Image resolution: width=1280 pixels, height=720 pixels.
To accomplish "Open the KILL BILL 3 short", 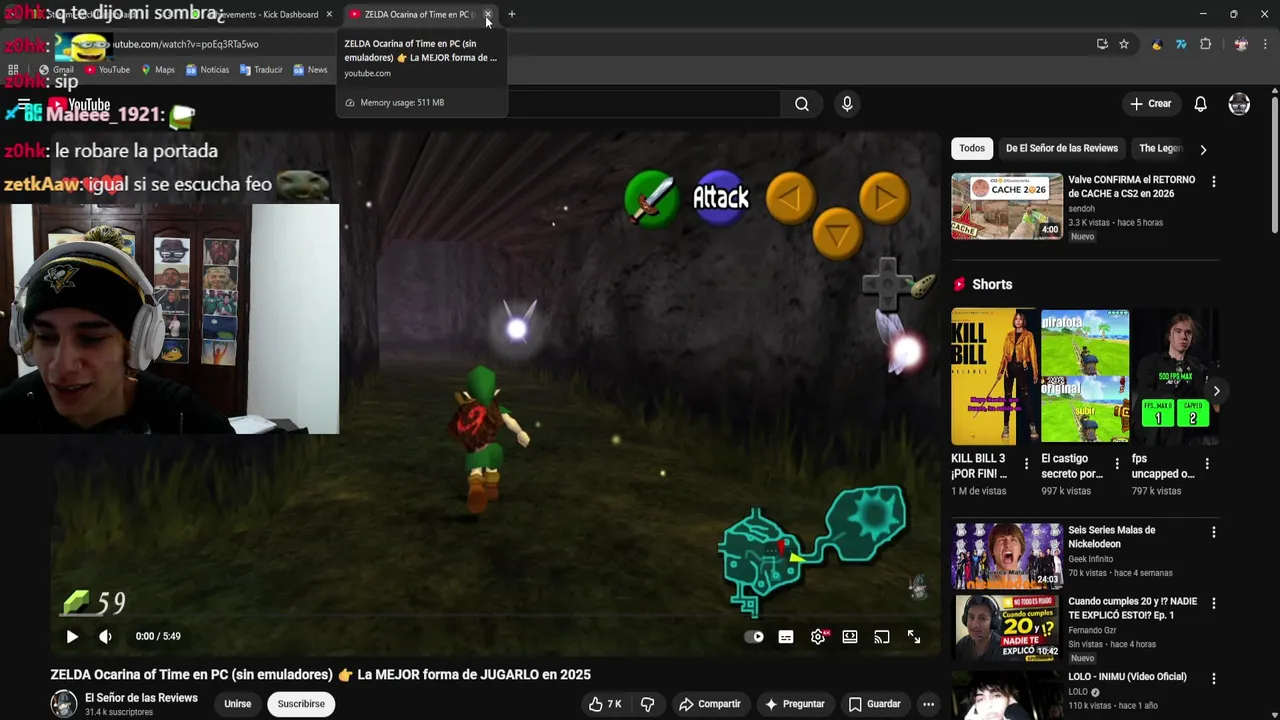I will point(993,377).
